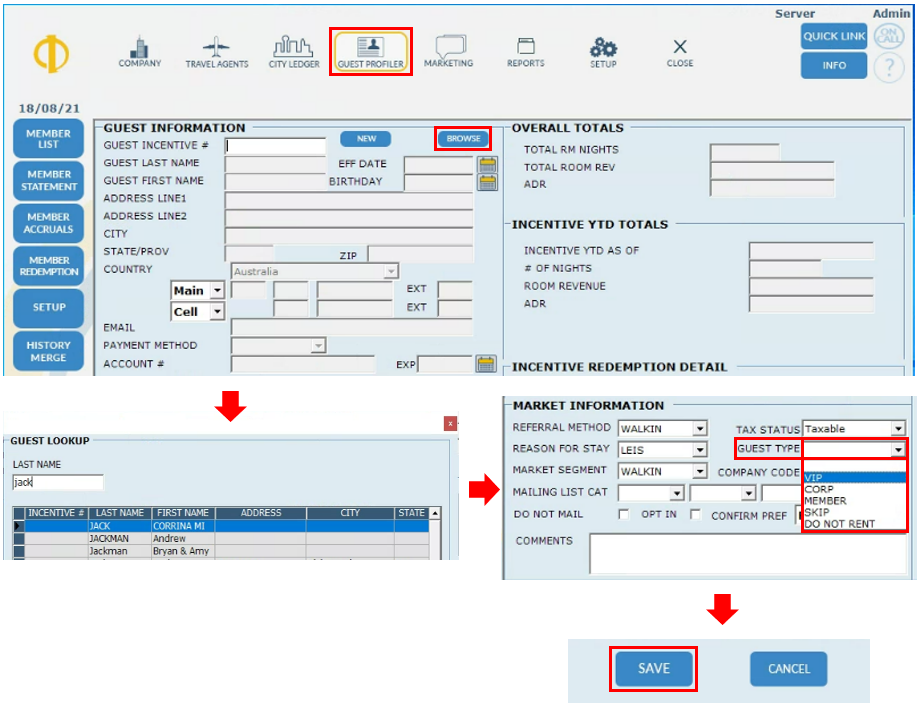This screenshot has height=707, width=921.
Task: Enable the Opt In checkbox
Action: pyautogui.click(x=695, y=515)
